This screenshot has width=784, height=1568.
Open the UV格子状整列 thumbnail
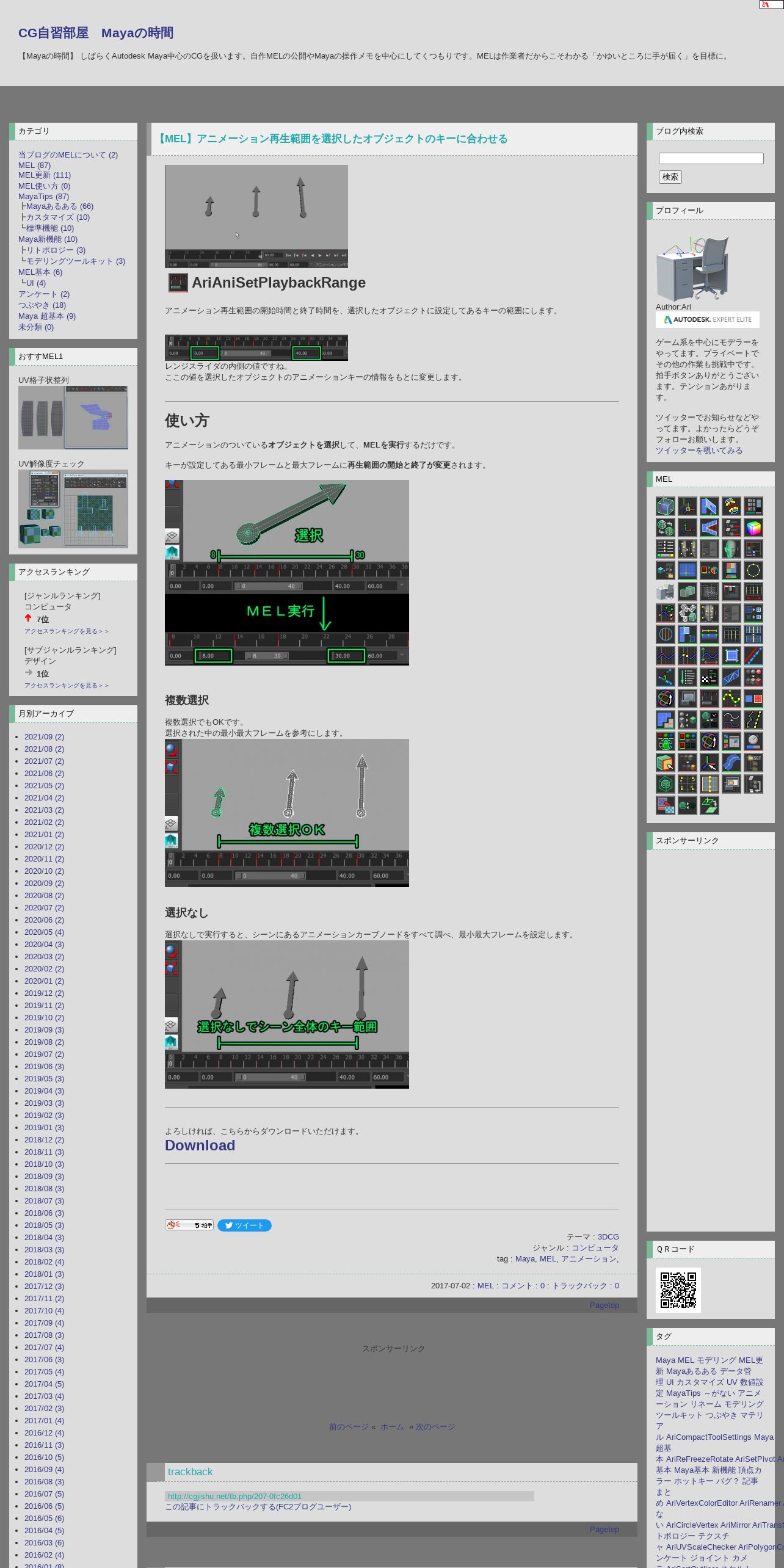click(73, 418)
